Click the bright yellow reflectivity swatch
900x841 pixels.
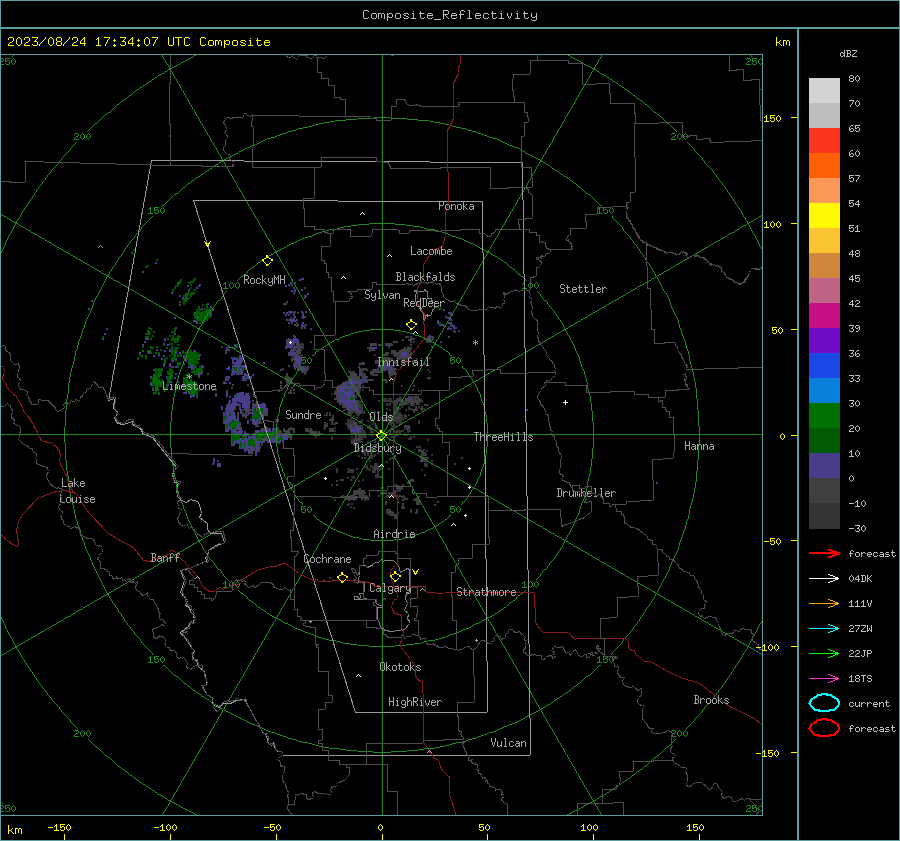point(824,216)
